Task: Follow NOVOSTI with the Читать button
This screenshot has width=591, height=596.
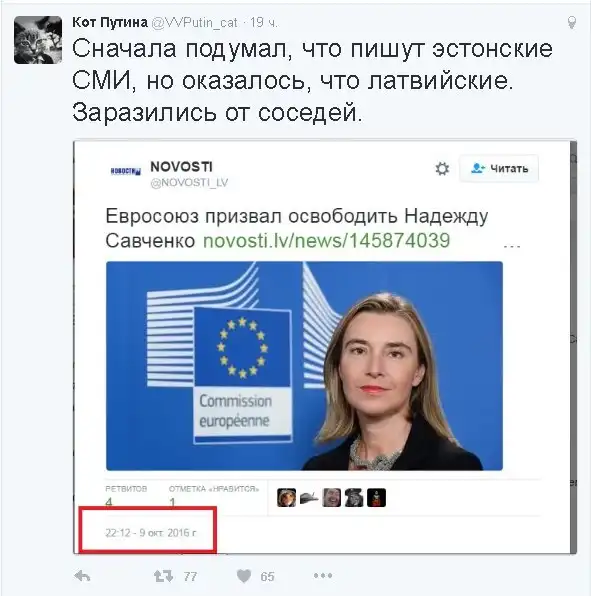Action: 499,168
